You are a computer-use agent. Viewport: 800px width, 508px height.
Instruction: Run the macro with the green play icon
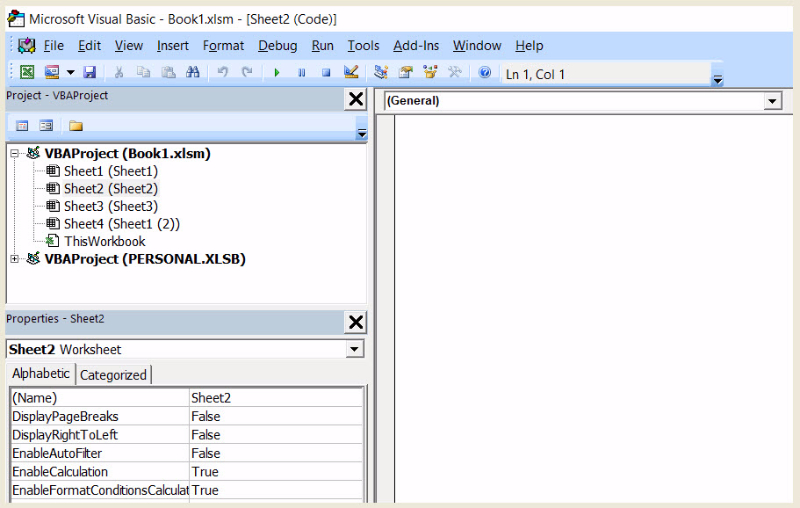(277, 73)
